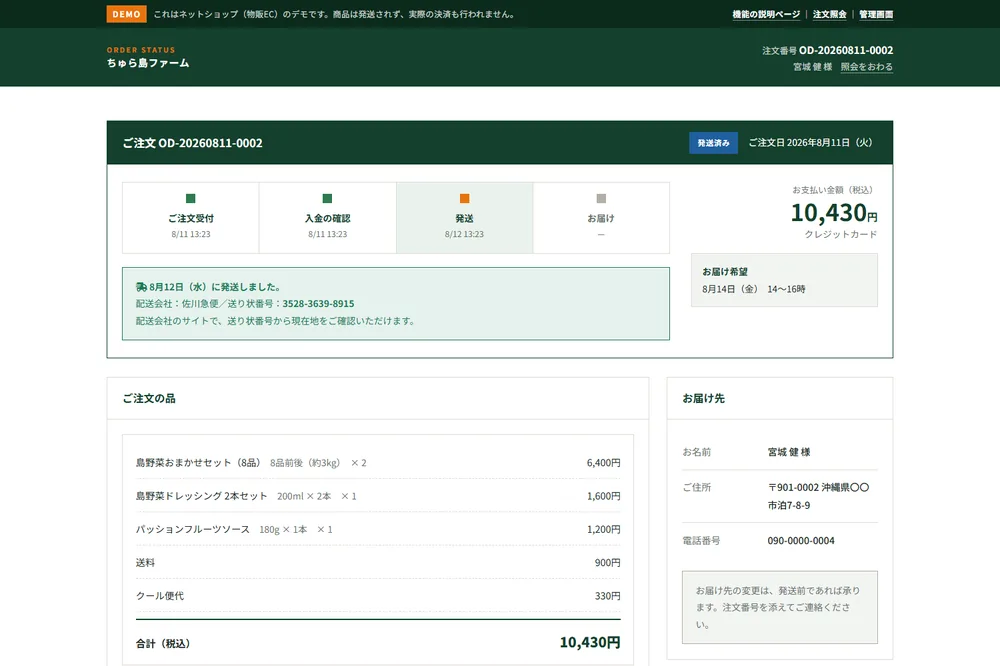Click the 1,200円 price
This screenshot has width=1000, height=666.
coord(603,529)
